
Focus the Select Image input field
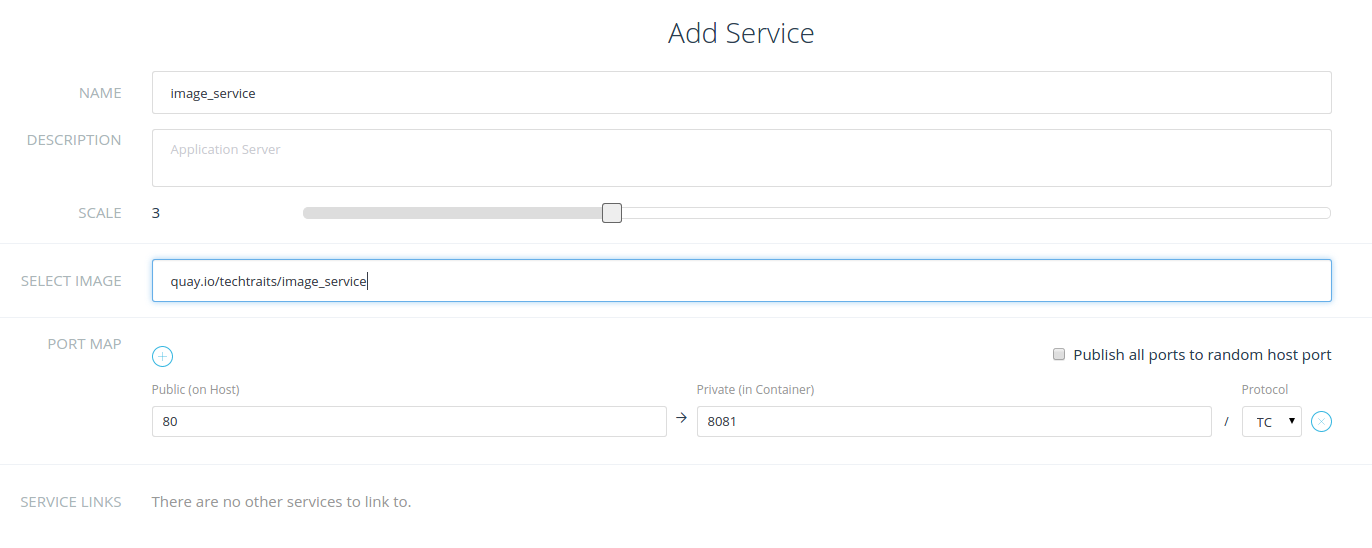[x=741, y=281]
